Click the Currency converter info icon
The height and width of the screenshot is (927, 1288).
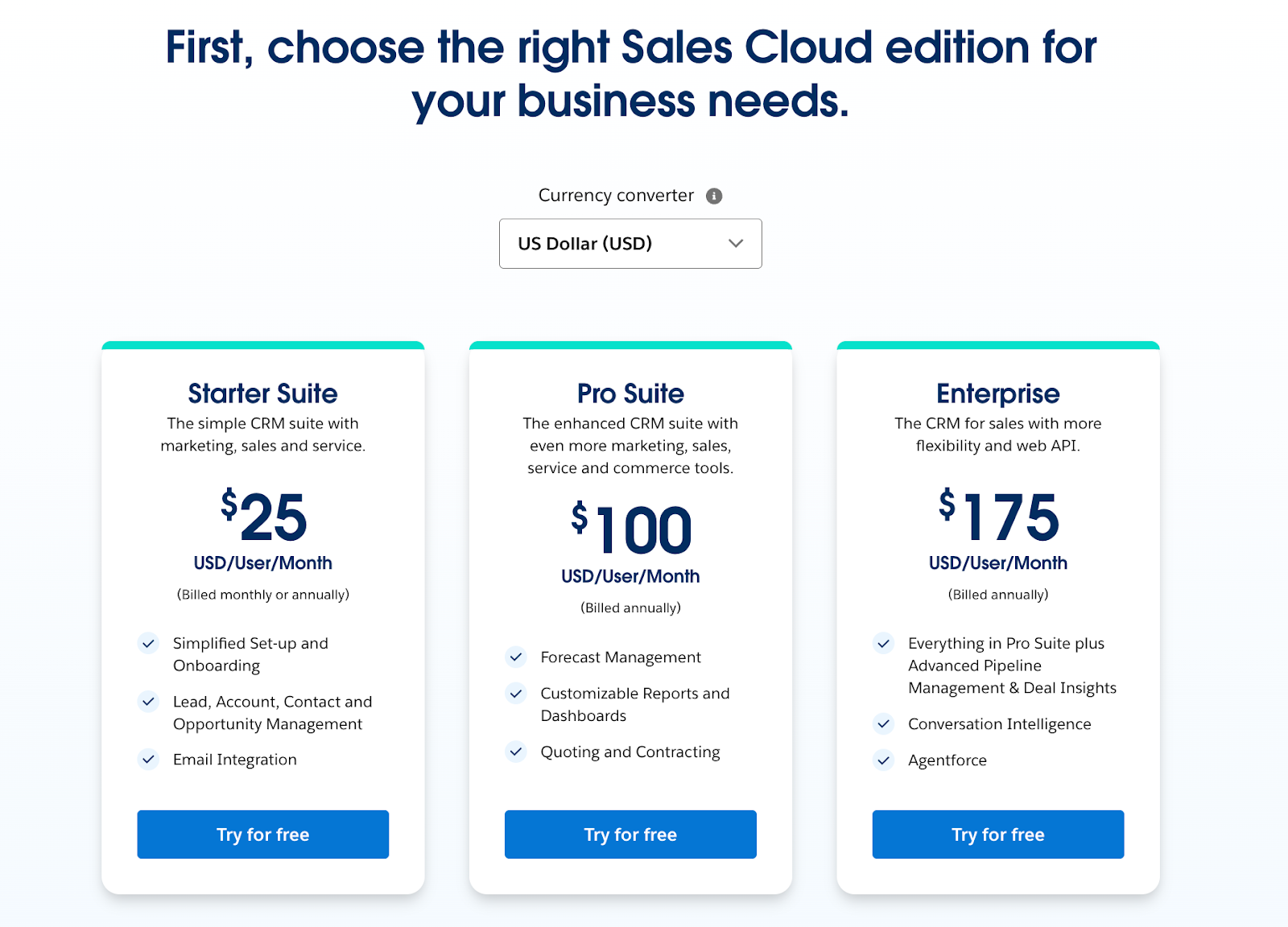[713, 195]
